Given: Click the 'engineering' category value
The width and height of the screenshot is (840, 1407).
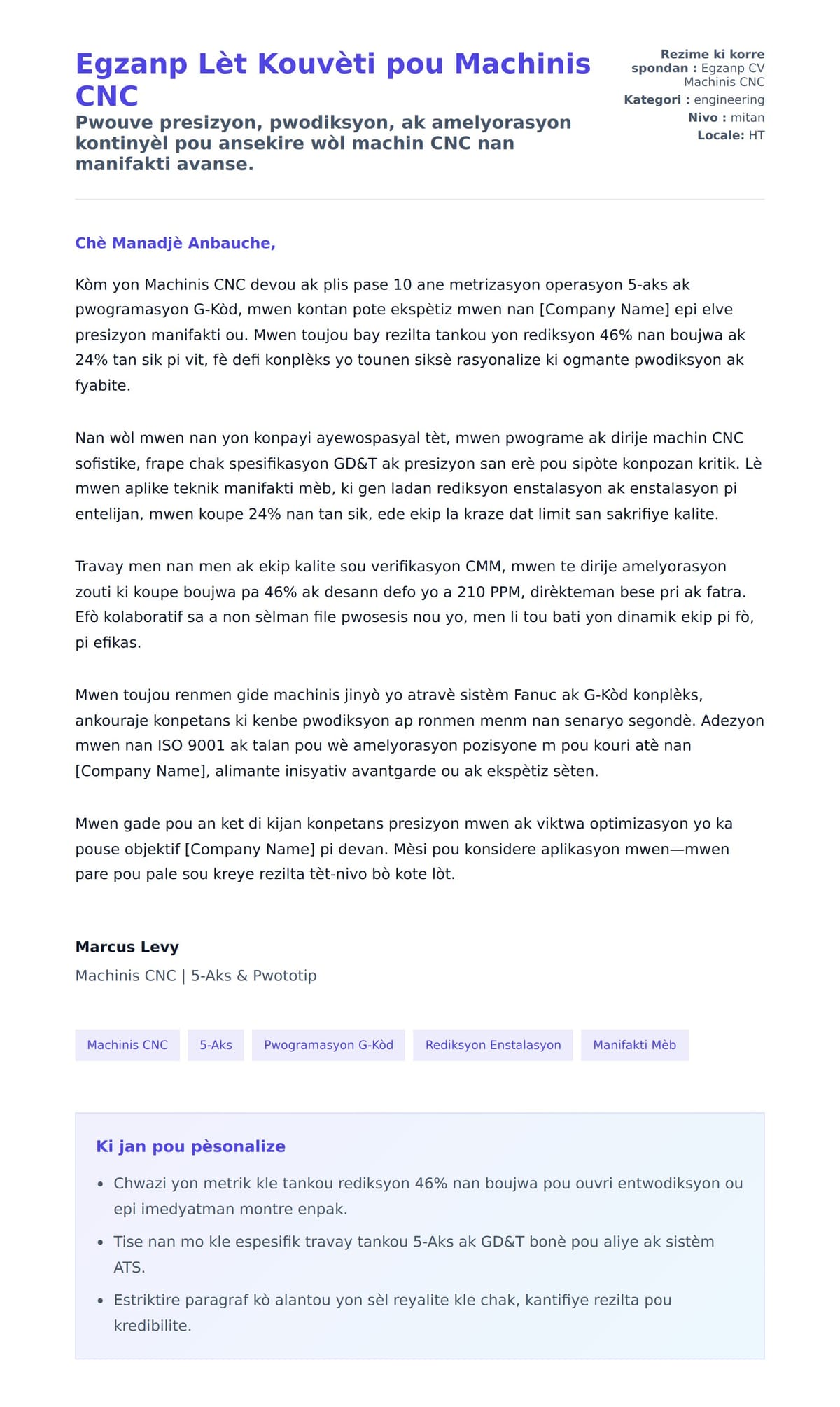Looking at the screenshot, I should coord(729,99).
